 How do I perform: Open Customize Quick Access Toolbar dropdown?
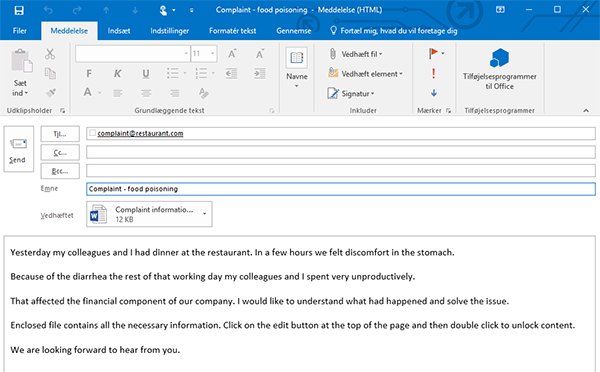click(x=191, y=10)
